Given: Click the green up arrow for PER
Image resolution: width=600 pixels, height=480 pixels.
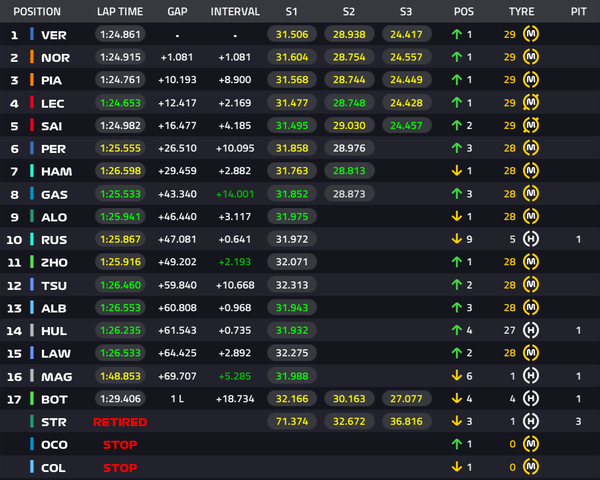Looking at the screenshot, I should tap(457, 148).
